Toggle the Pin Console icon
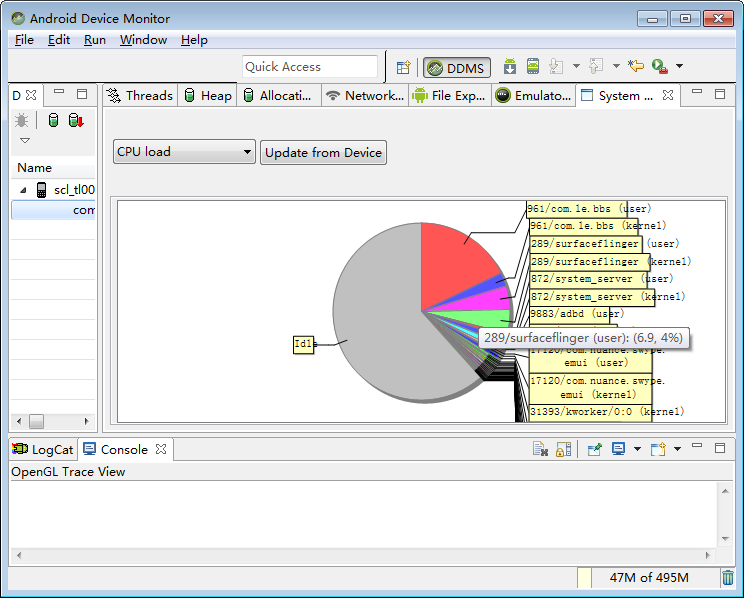 coord(595,449)
